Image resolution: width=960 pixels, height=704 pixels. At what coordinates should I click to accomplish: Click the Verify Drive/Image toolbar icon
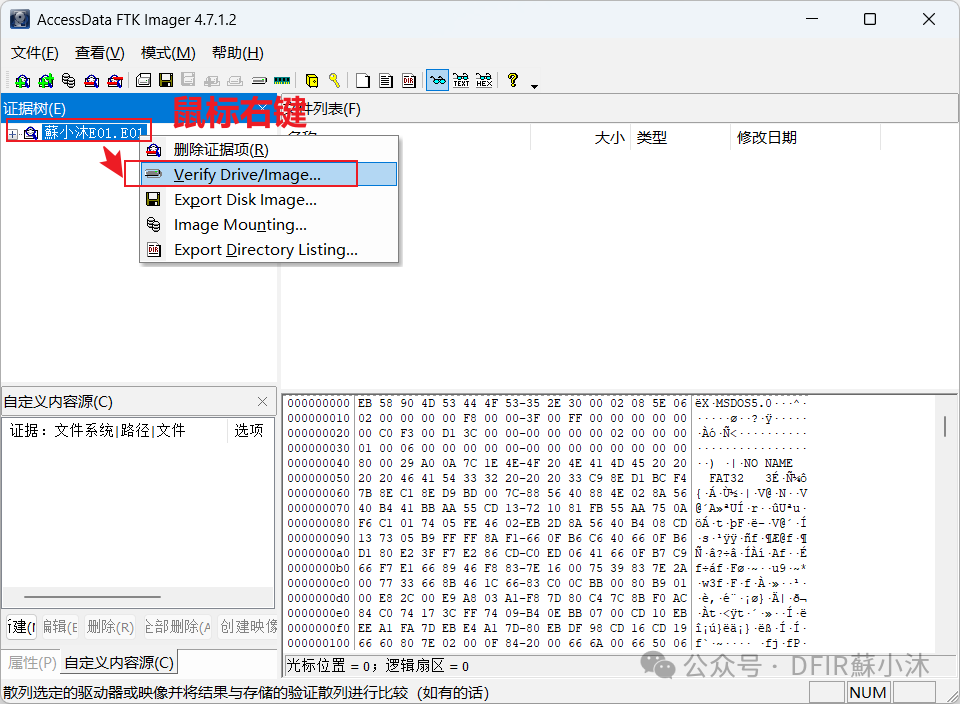click(260, 80)
